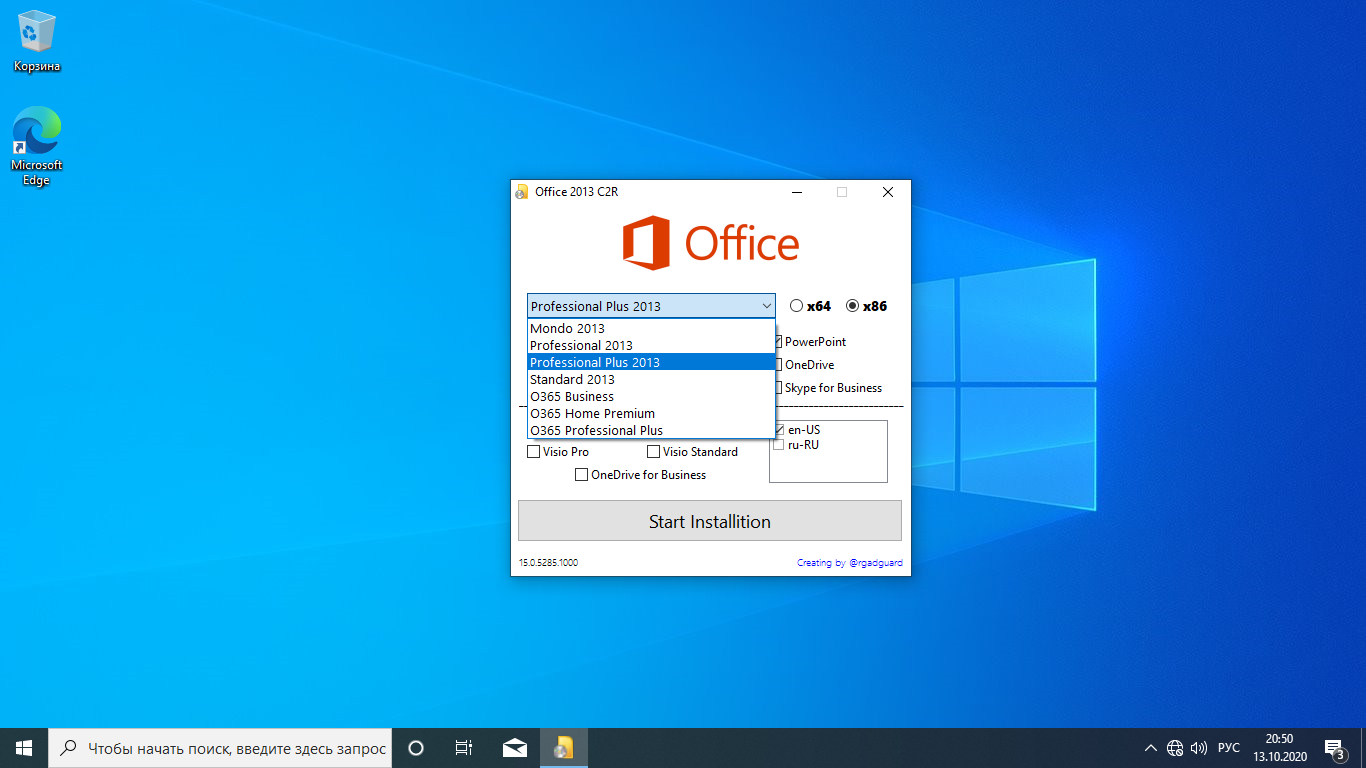This screenshot has height=768, width=1366.
Task: Enable the Visio Pro checkbox
Action: pyautogui.click(x=534, y=452)
